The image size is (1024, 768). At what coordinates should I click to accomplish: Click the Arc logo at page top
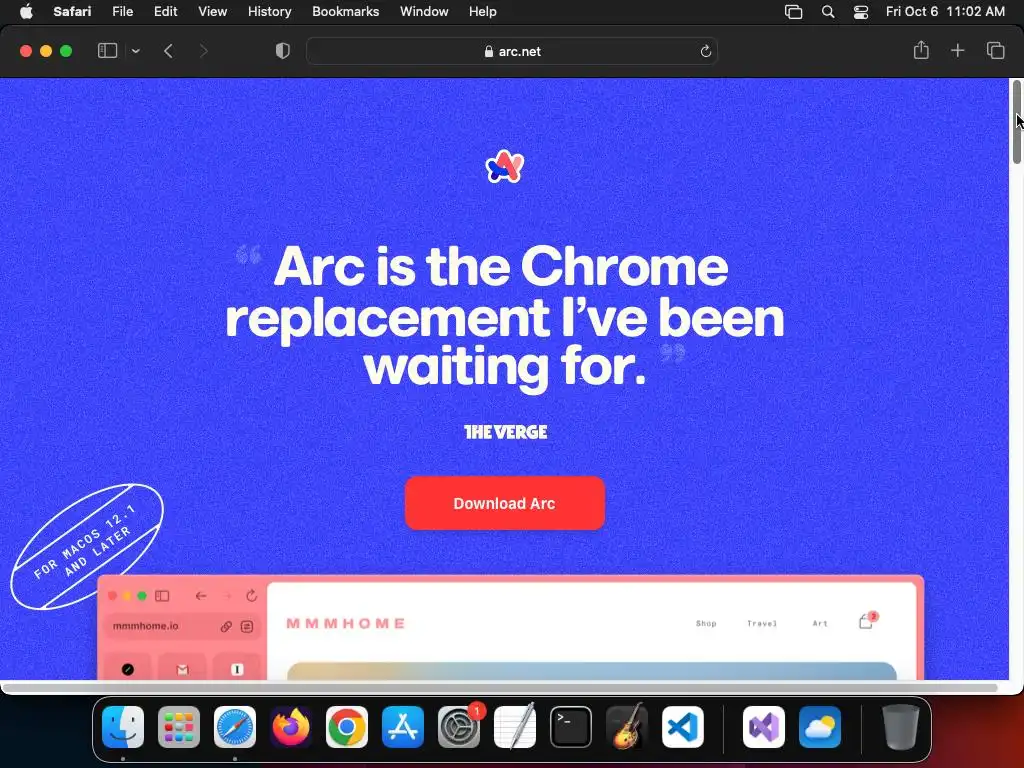(x=505, y=167)
